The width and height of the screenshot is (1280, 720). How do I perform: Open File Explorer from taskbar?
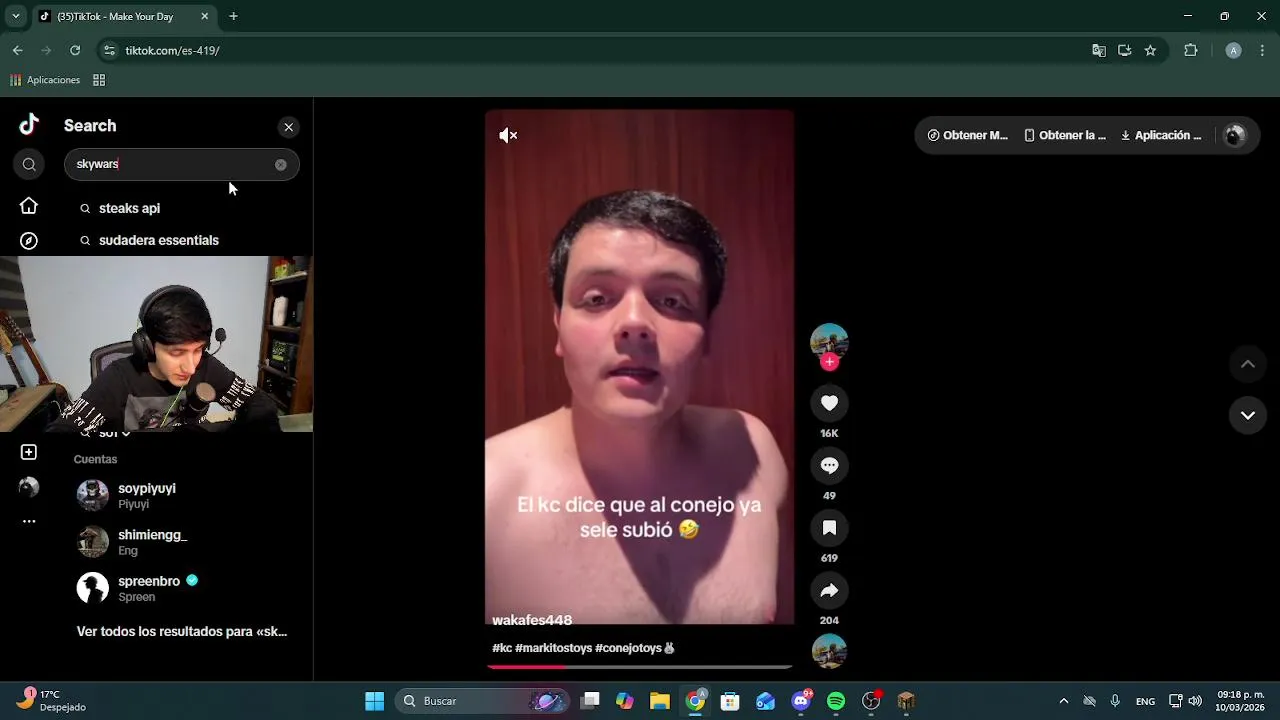[660, 701]
